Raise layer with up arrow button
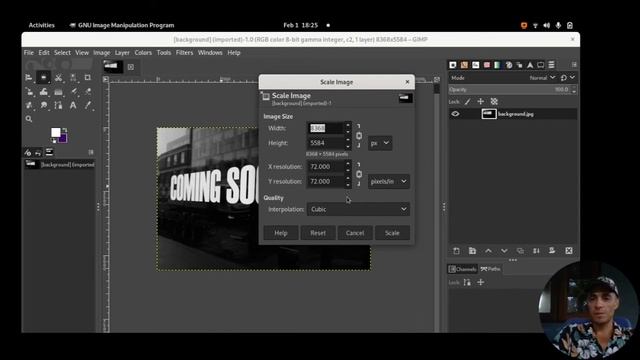 (x=489, y=251)
